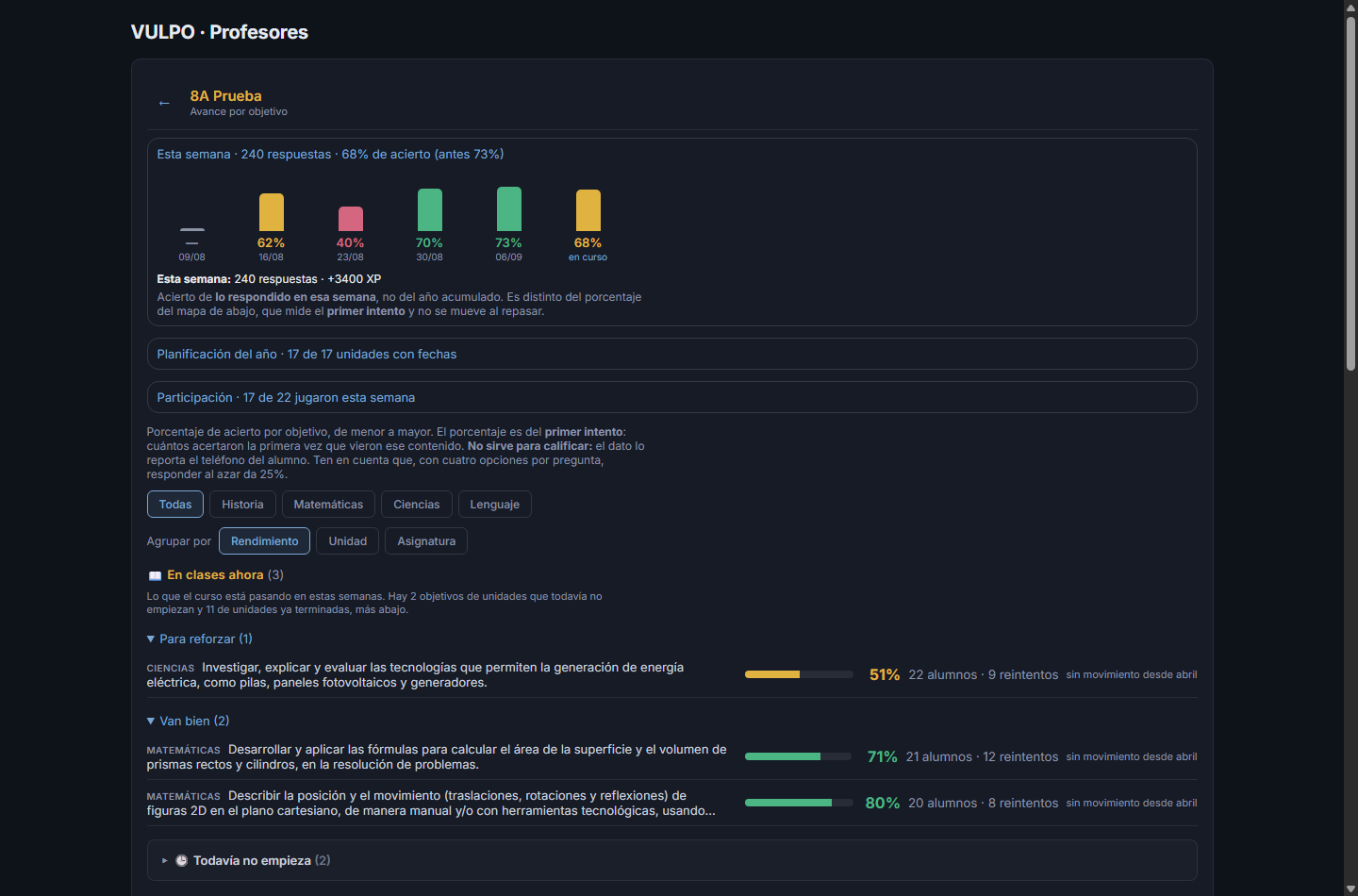Collapse the Para reforzar section
The image size is (1358, 896).
click(200, 639)
